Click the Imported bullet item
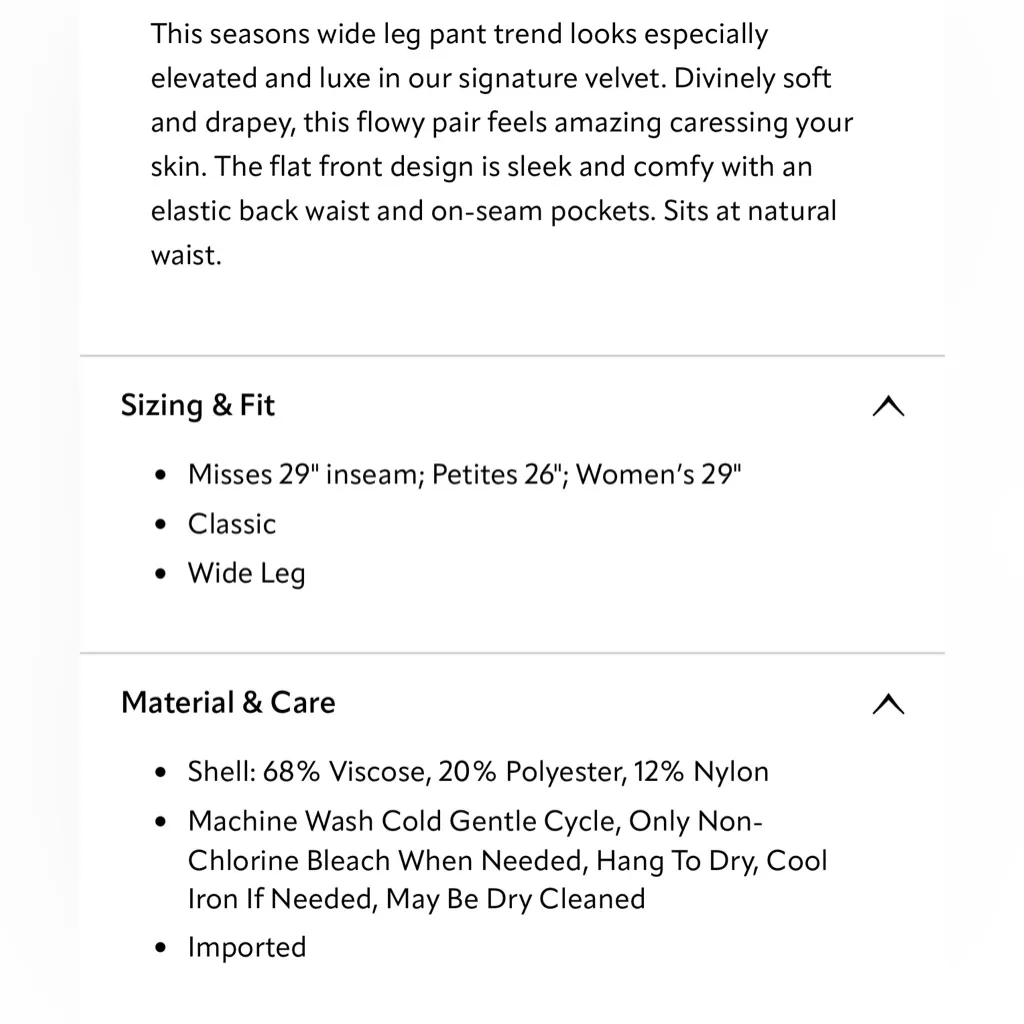The width and height of the screenshot is (1024, 1024). pos(247,948)
